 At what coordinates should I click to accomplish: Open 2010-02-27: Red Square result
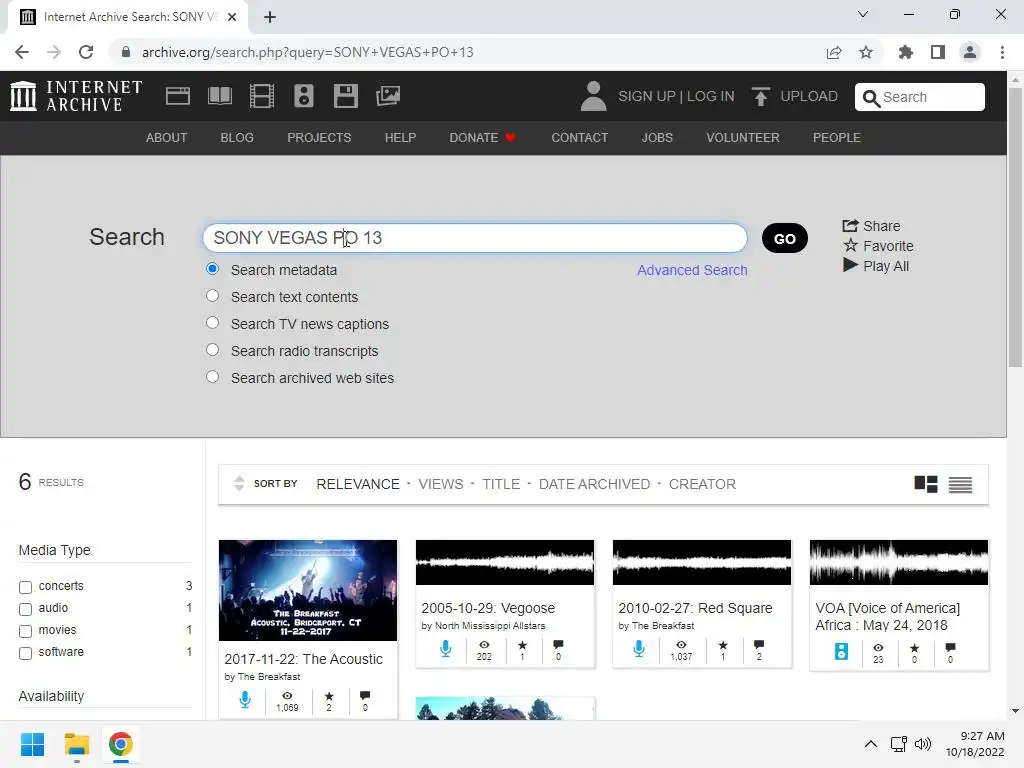click(695, 608)
